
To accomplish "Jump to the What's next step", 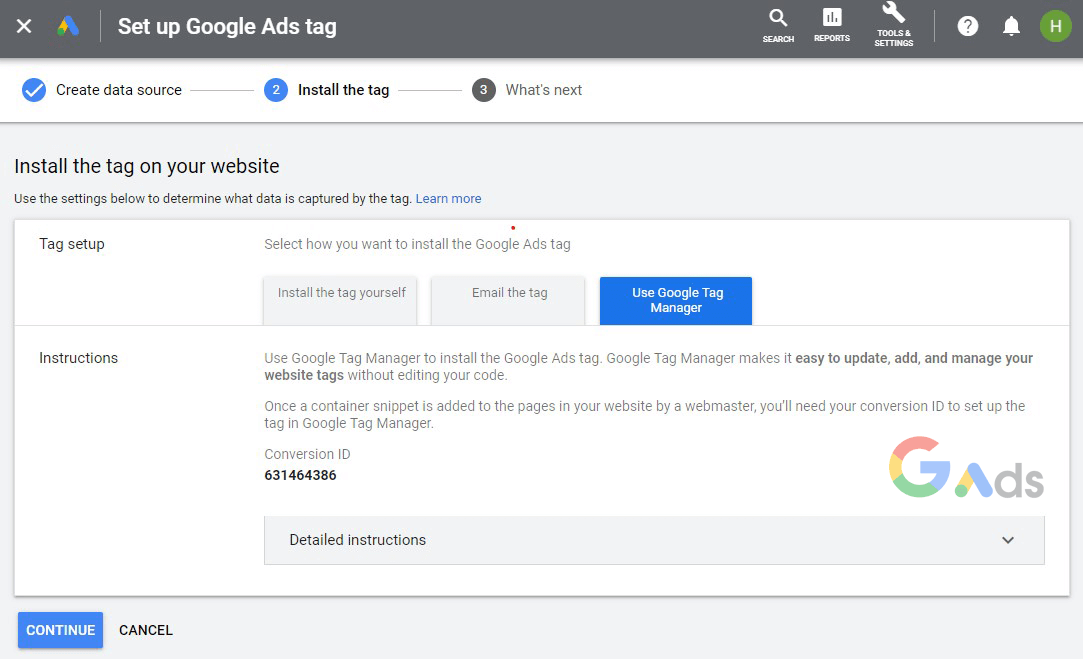I will point(543,90).
